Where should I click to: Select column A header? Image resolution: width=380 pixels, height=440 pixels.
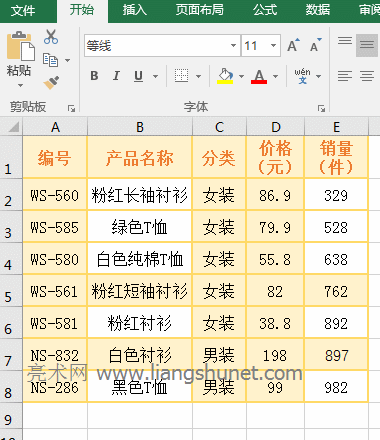[x=55, y=127]
